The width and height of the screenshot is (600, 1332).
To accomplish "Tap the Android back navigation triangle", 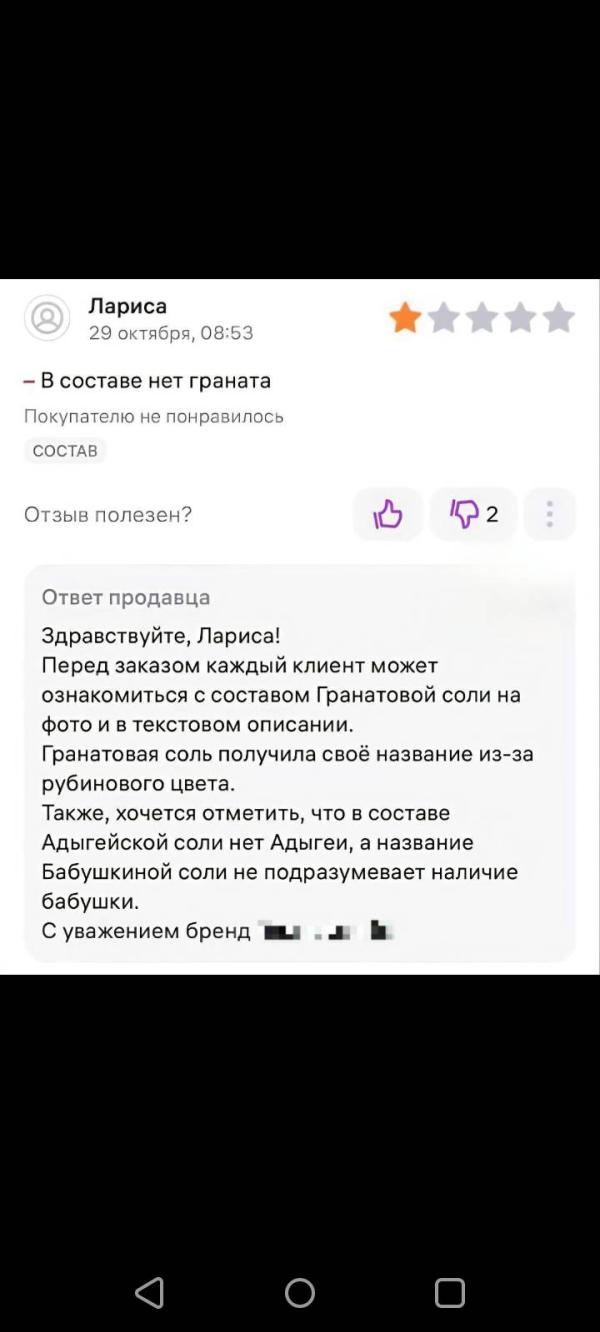I will [x=150, y=1292].
